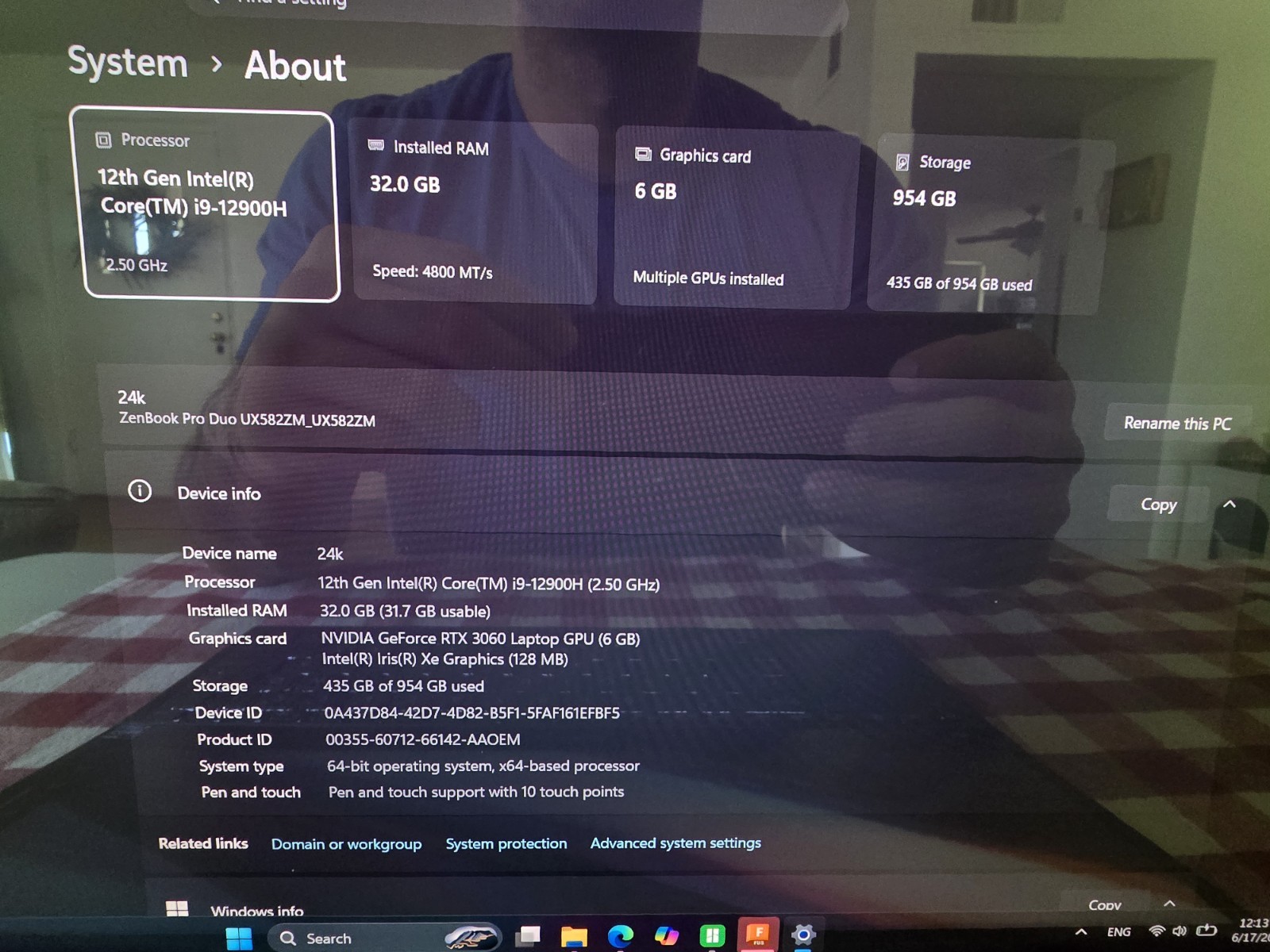Screen dimensions: 1270x952
Task: Open the clock and date flyout
Action: click(x=1252, y=930)
